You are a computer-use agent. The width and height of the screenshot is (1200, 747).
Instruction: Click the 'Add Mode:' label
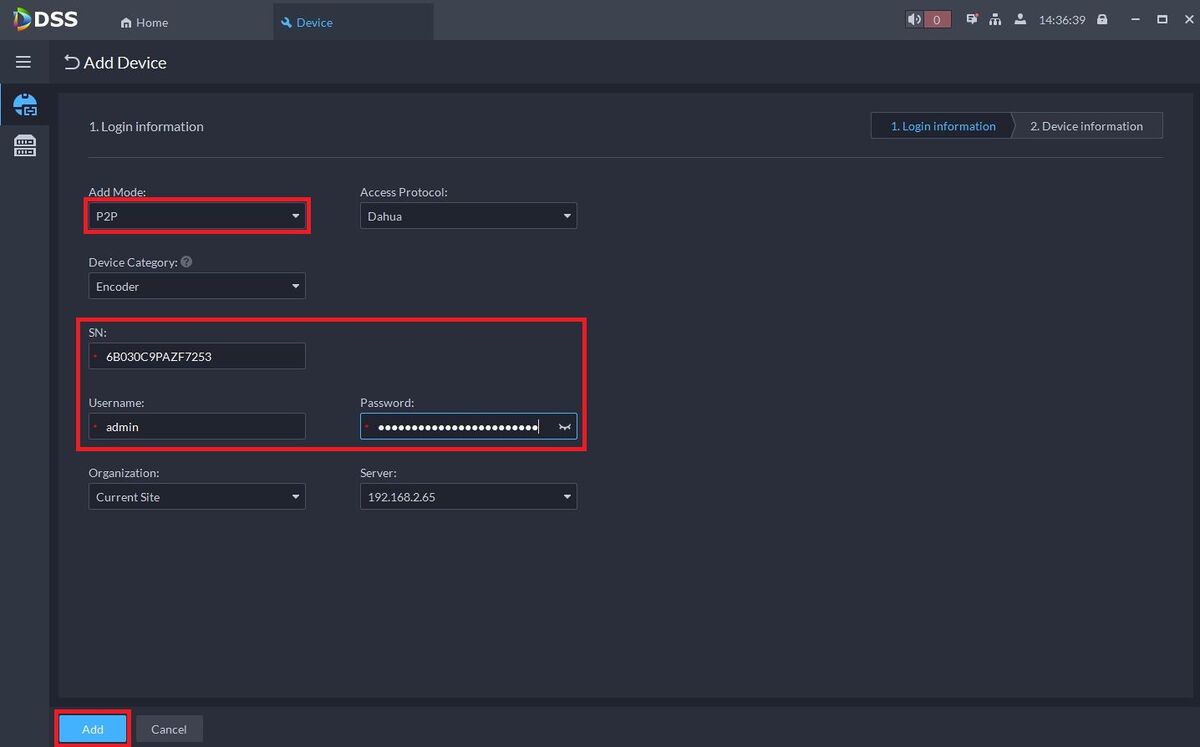coord(118,192)
